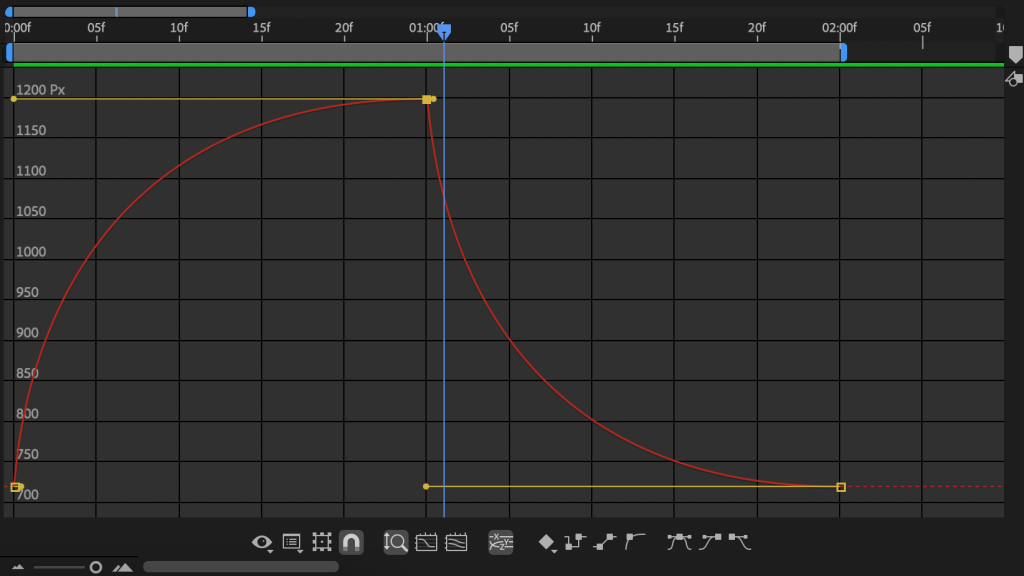Screen dimensions: 1024x576
Task: Open the Edit selected keyframes menu
Action: pyautogui.click(x=547, y=542)
